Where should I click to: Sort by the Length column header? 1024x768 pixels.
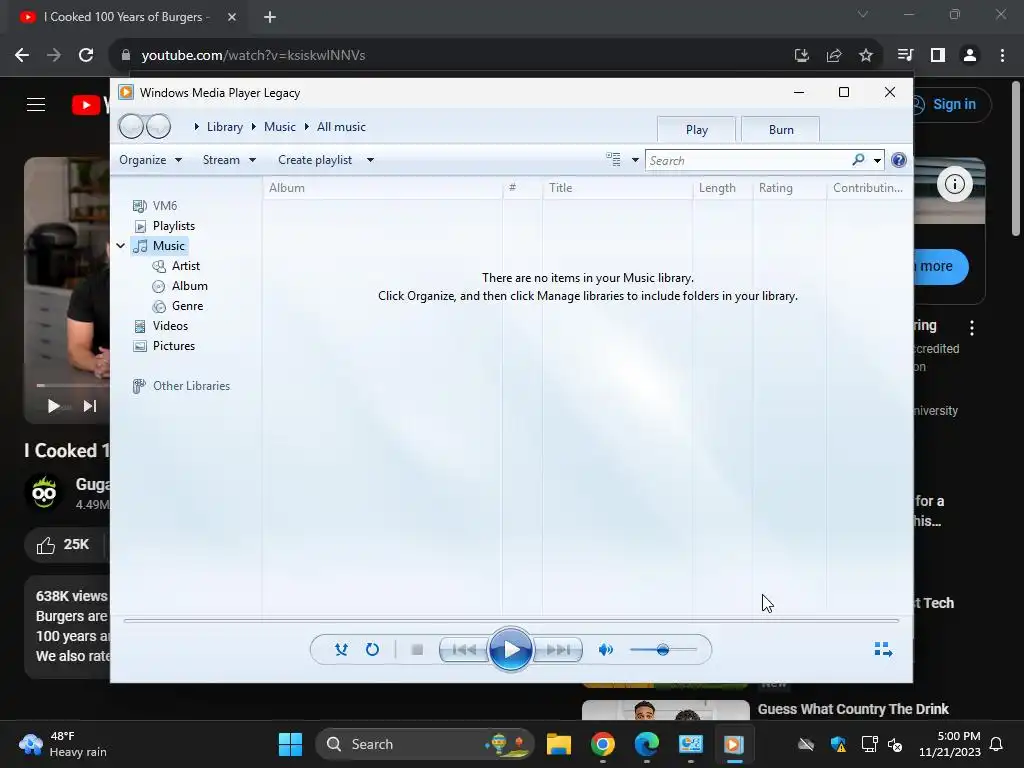point(722,188)
